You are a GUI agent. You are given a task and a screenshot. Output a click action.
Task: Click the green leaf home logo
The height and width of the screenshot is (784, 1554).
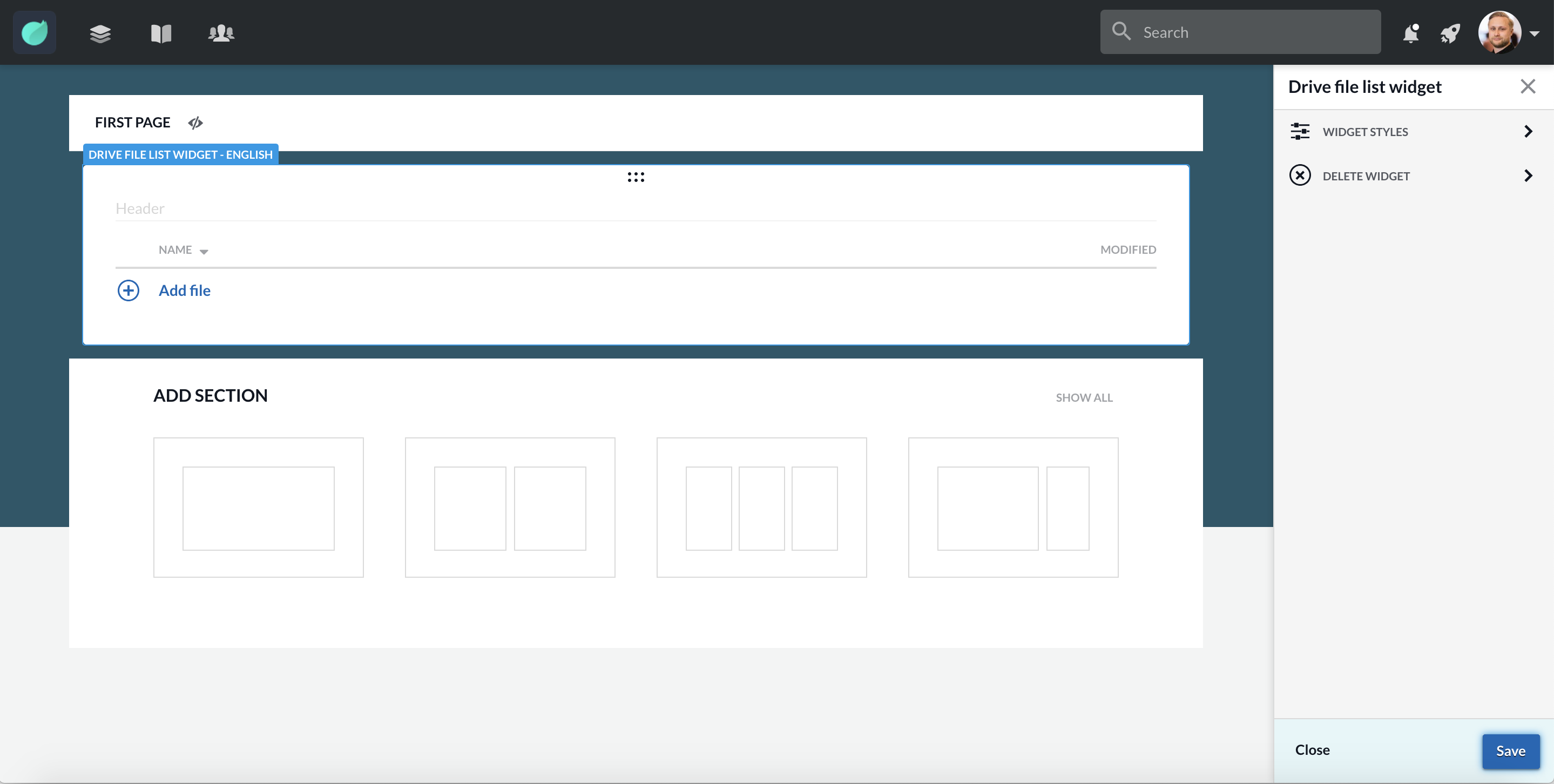tap(35, 32)
